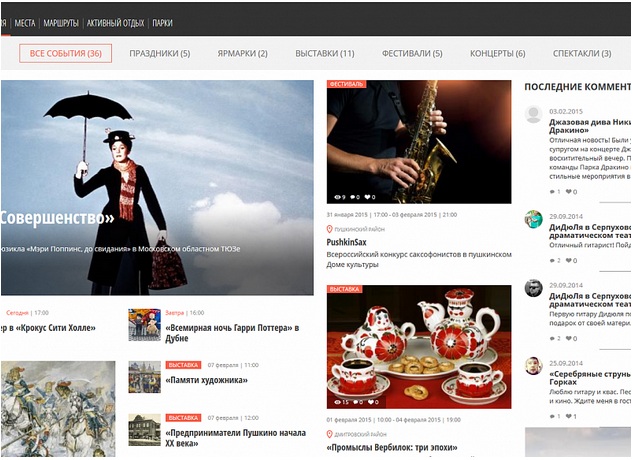Switch to the Праздники (5) filter
This screenshot has width=633, height=460.
[x=159, y=53]
